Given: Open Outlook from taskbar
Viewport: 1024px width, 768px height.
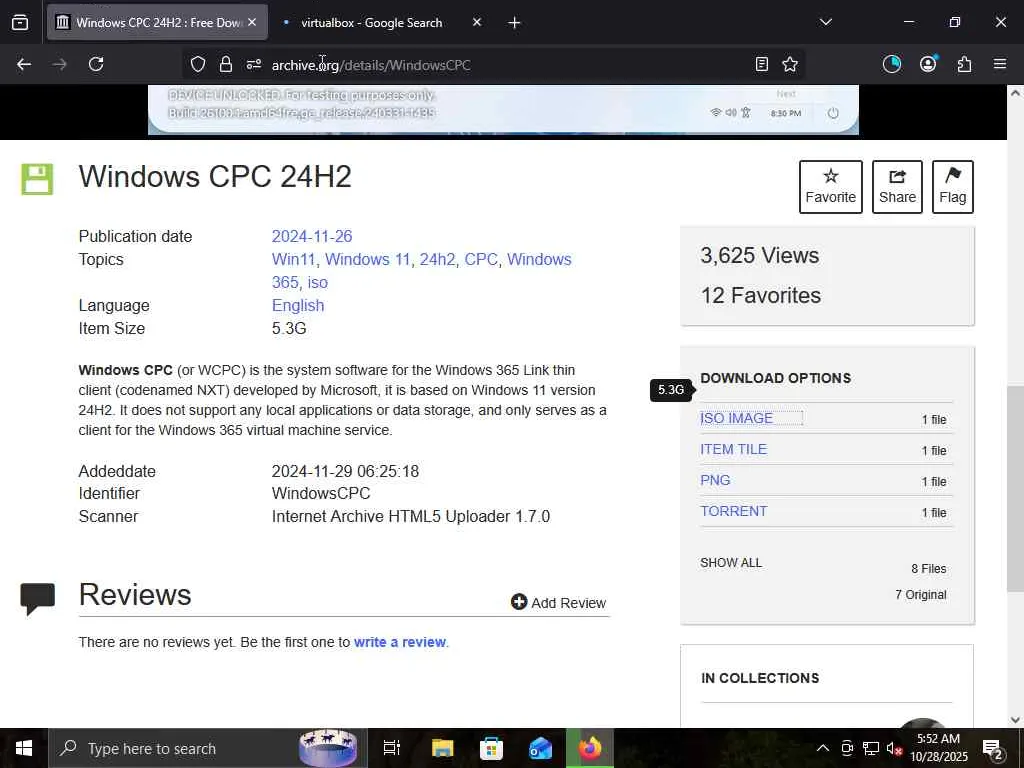Looking at the screenshot, I should click(540, 748).
